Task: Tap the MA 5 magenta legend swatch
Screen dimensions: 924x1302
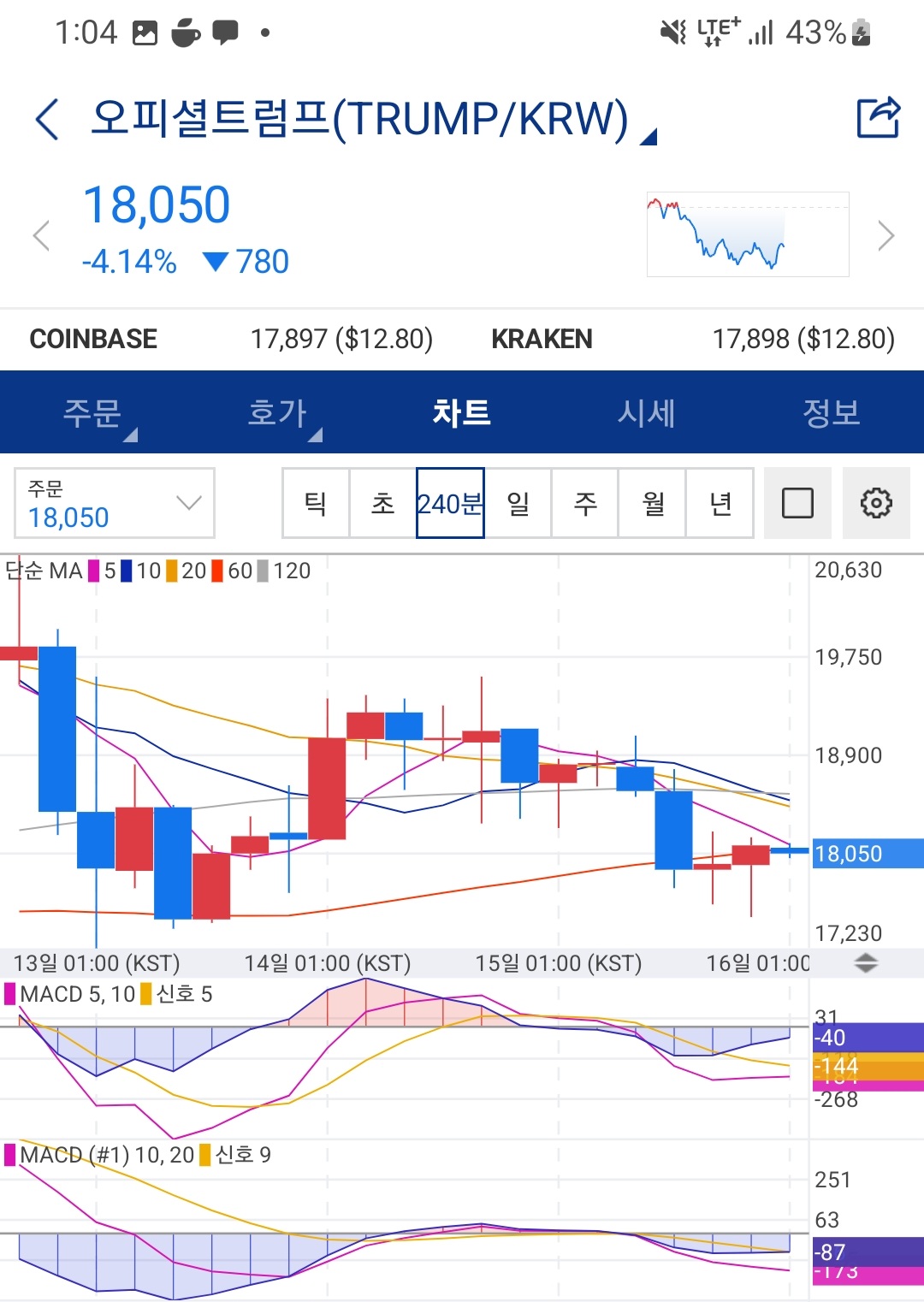Action: [94, 571]
